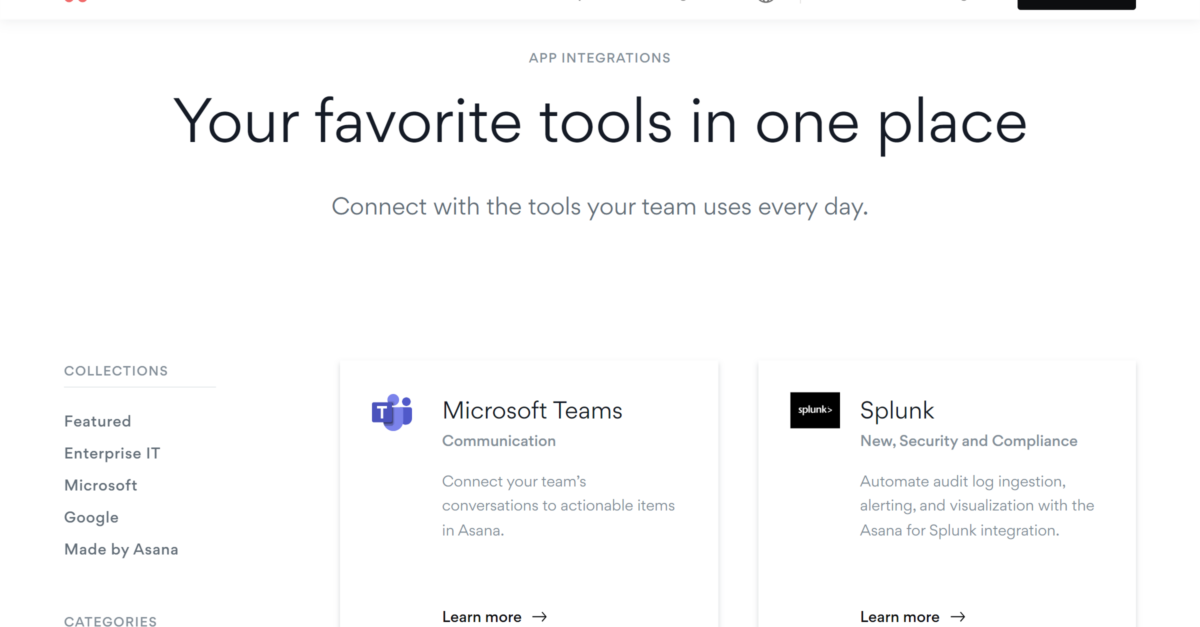
Task: Click the dark call-to-action button top right
Action: [1076, 3]
